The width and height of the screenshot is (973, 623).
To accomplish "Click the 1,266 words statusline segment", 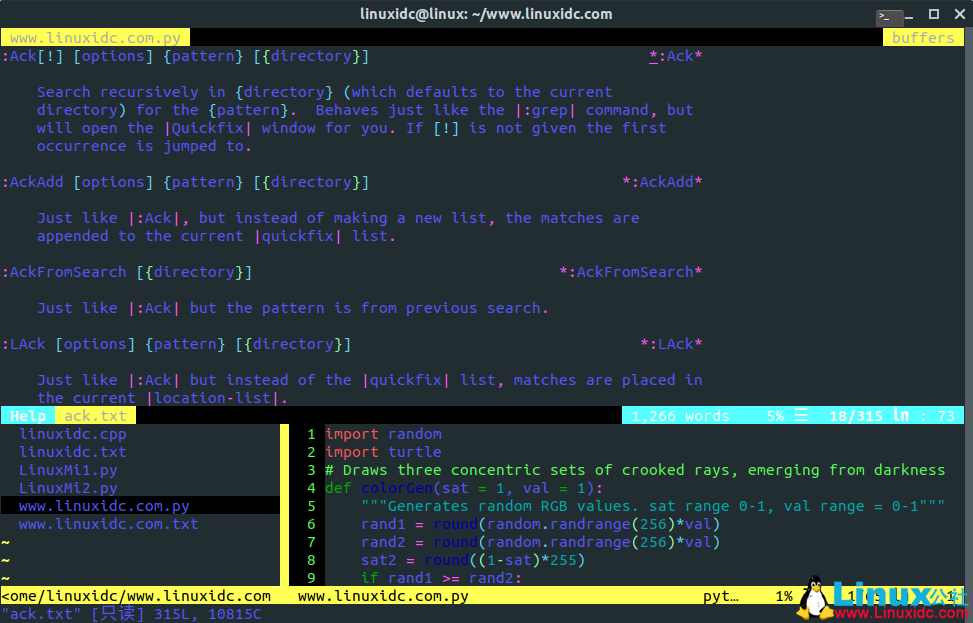I will 680,416.
